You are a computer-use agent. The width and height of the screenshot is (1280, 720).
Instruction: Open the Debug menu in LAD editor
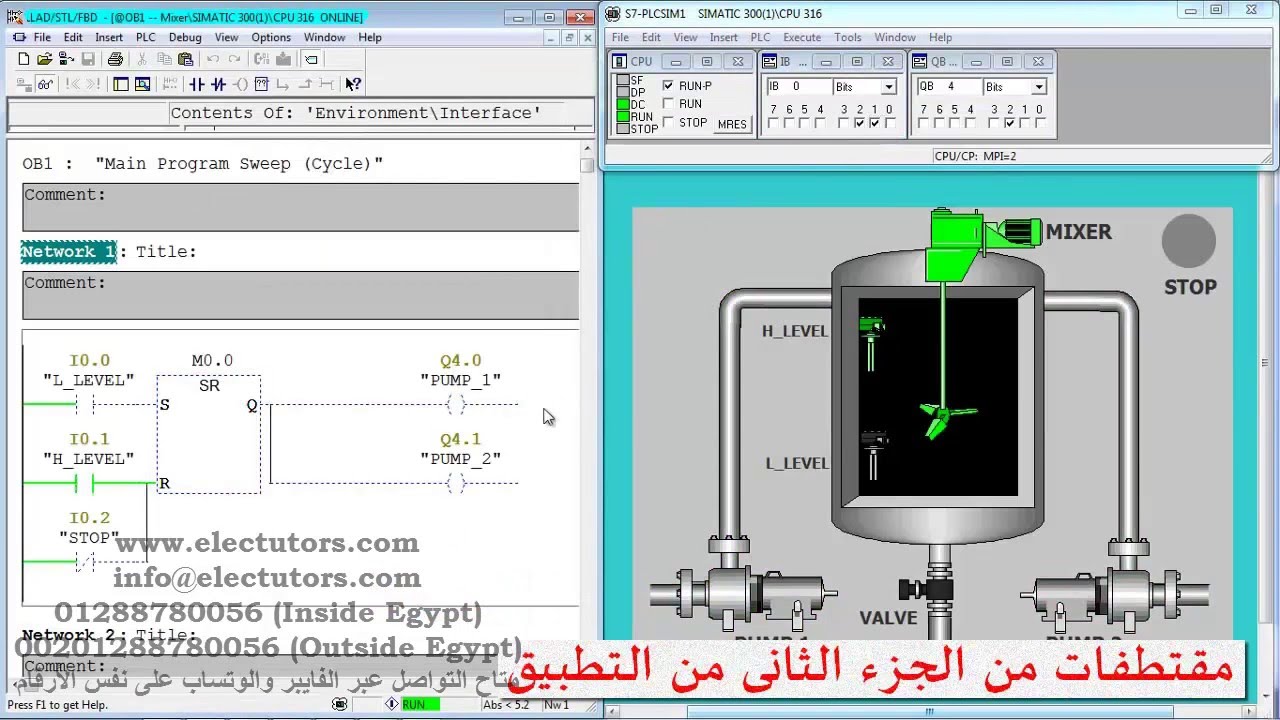pyautogui.click(x=185, y=37)
